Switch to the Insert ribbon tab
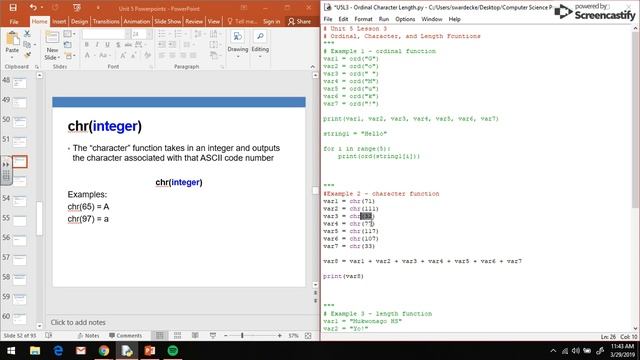Viewport: 640px width, 360px height. (59, 21)
